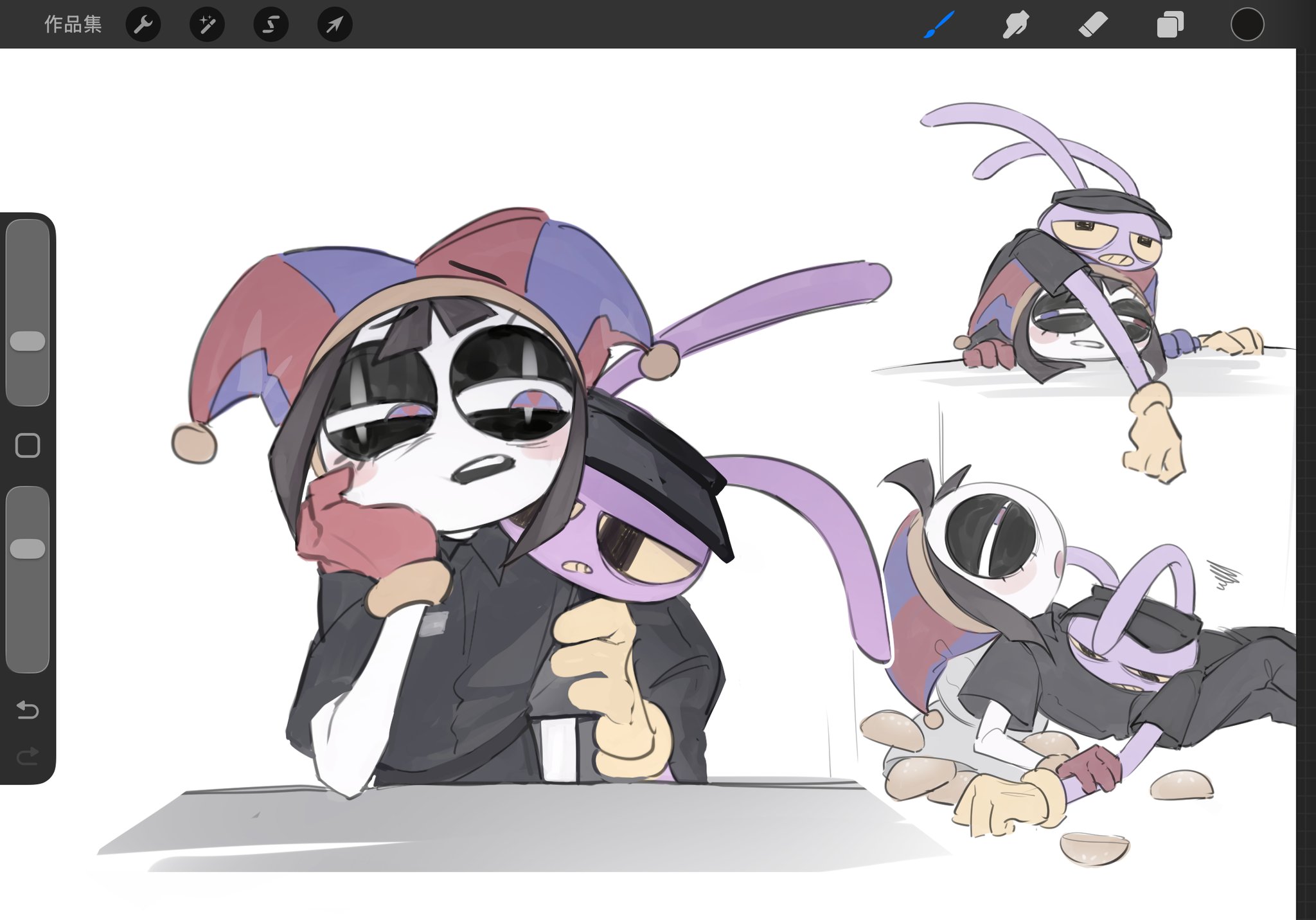Image resolution: width=1316 pixels, height=920 pixels.
Task: Select the Smudge tool
Action: point(1016,25)
